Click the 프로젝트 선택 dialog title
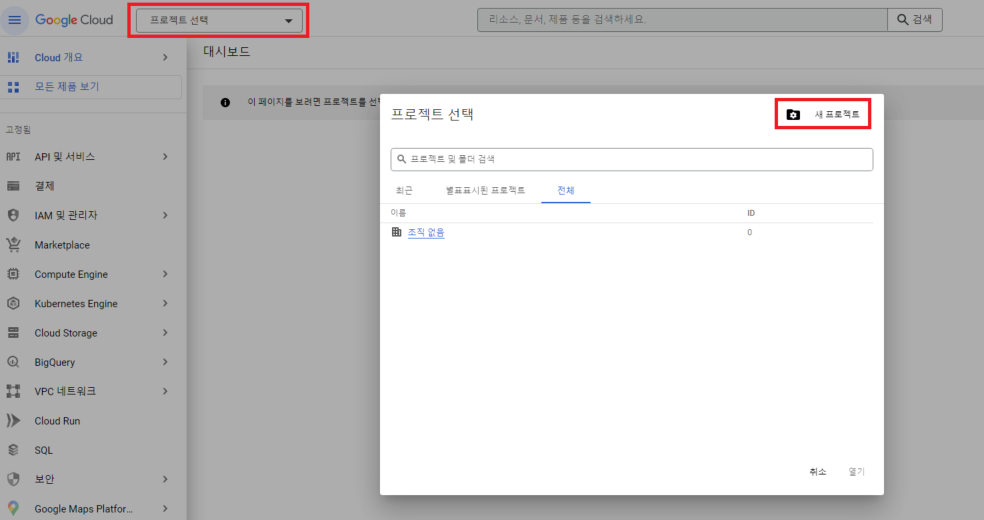 coord(432,114)
